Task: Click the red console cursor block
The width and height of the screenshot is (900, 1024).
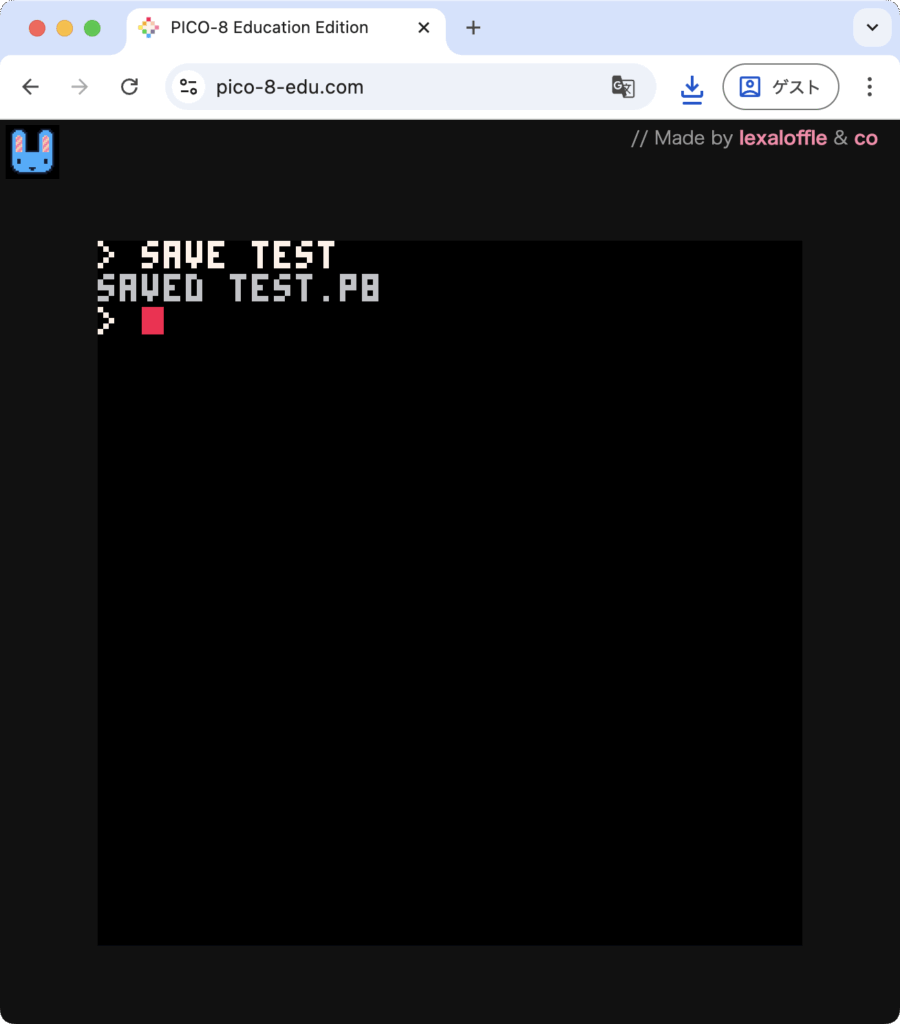Action: click(x=152, y=321)
